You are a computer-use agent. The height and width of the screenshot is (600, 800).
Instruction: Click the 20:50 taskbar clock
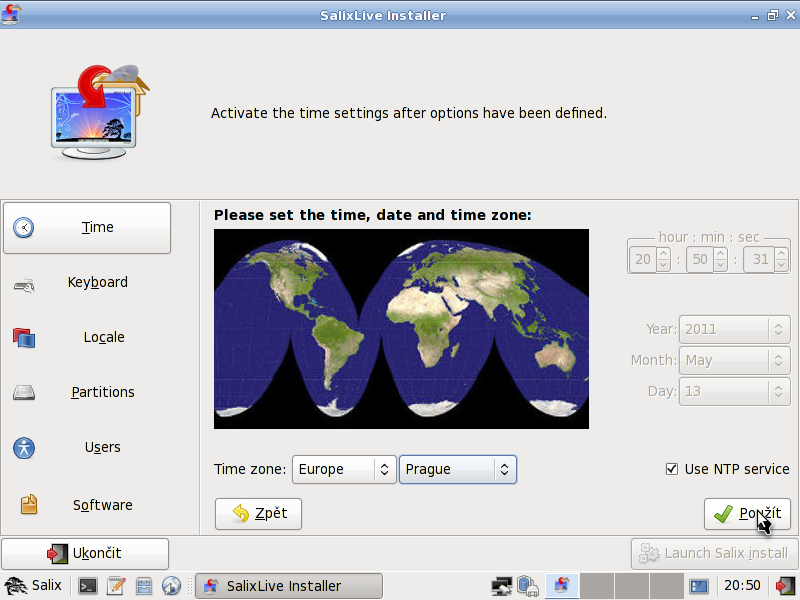click(x=742, y=586)
